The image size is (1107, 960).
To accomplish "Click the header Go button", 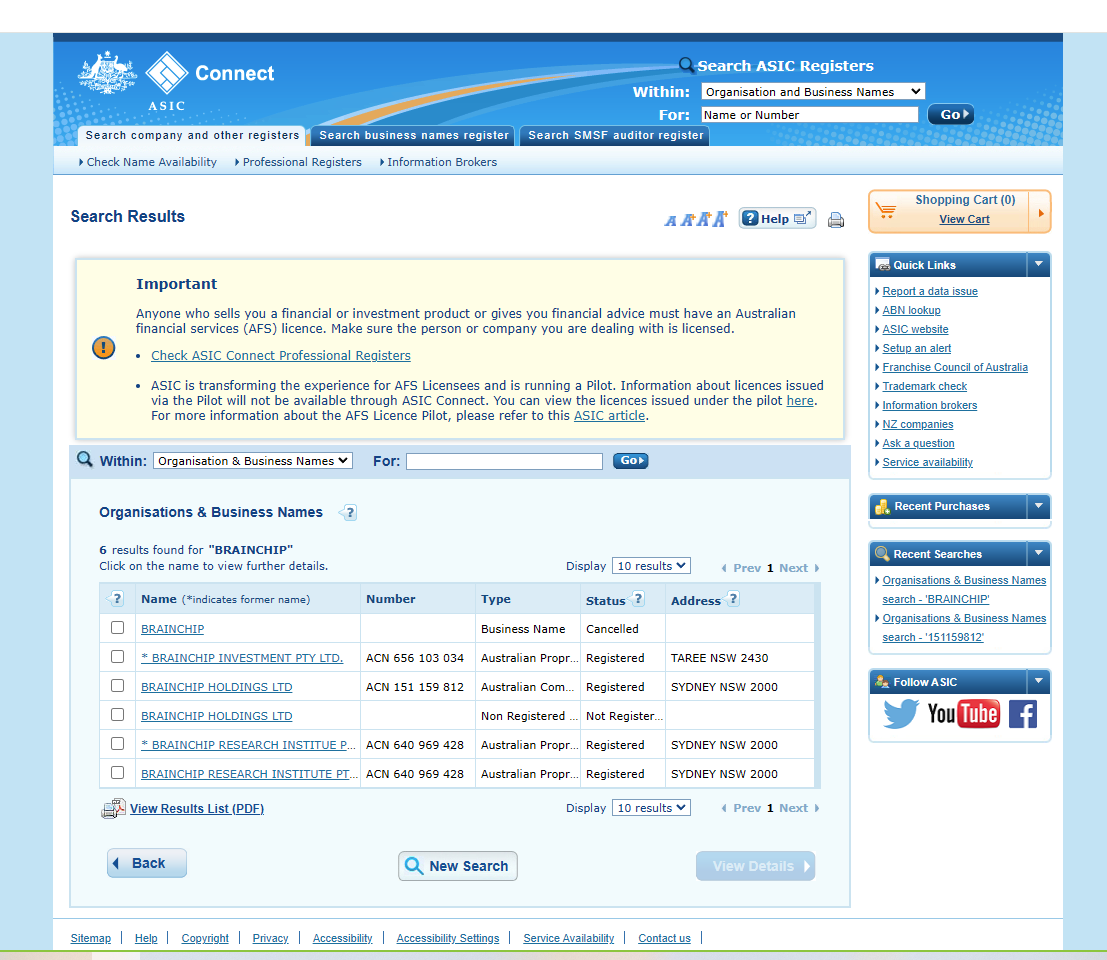I will [951, 114].
